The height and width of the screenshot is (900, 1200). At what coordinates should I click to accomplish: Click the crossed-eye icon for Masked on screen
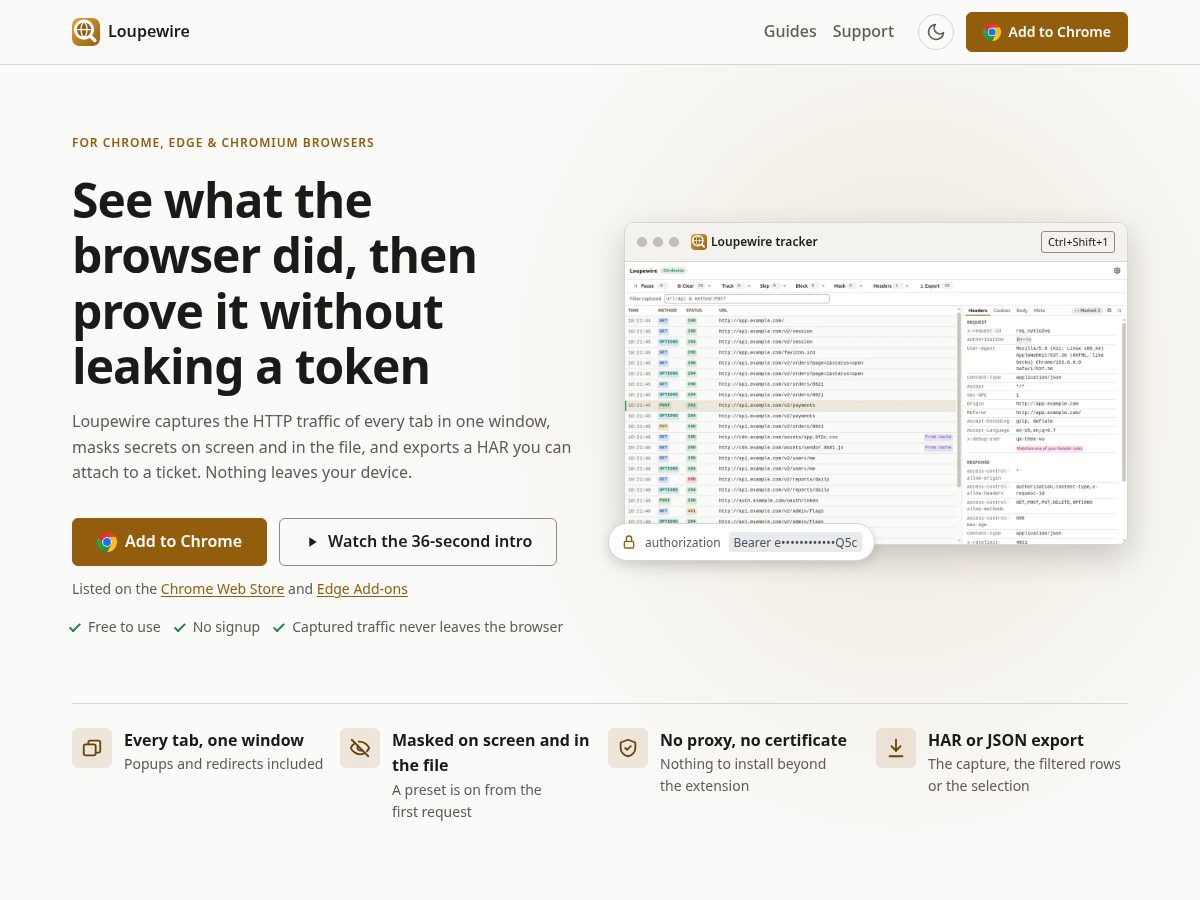[x=360, y=748]
